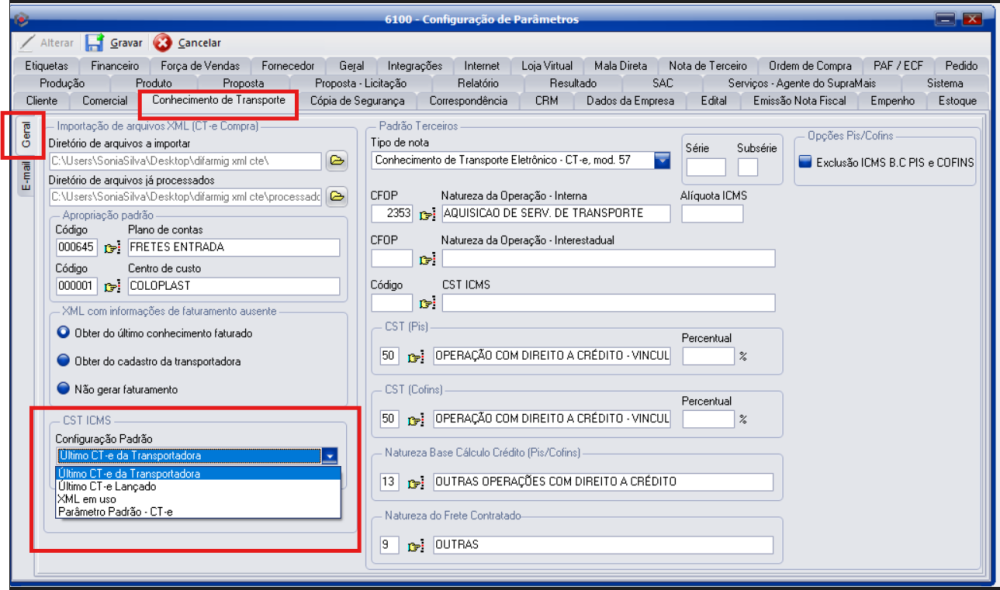Enable Exclusão ICMS B.C PIS e COFINS checkbox

click(x=806, y=162)
